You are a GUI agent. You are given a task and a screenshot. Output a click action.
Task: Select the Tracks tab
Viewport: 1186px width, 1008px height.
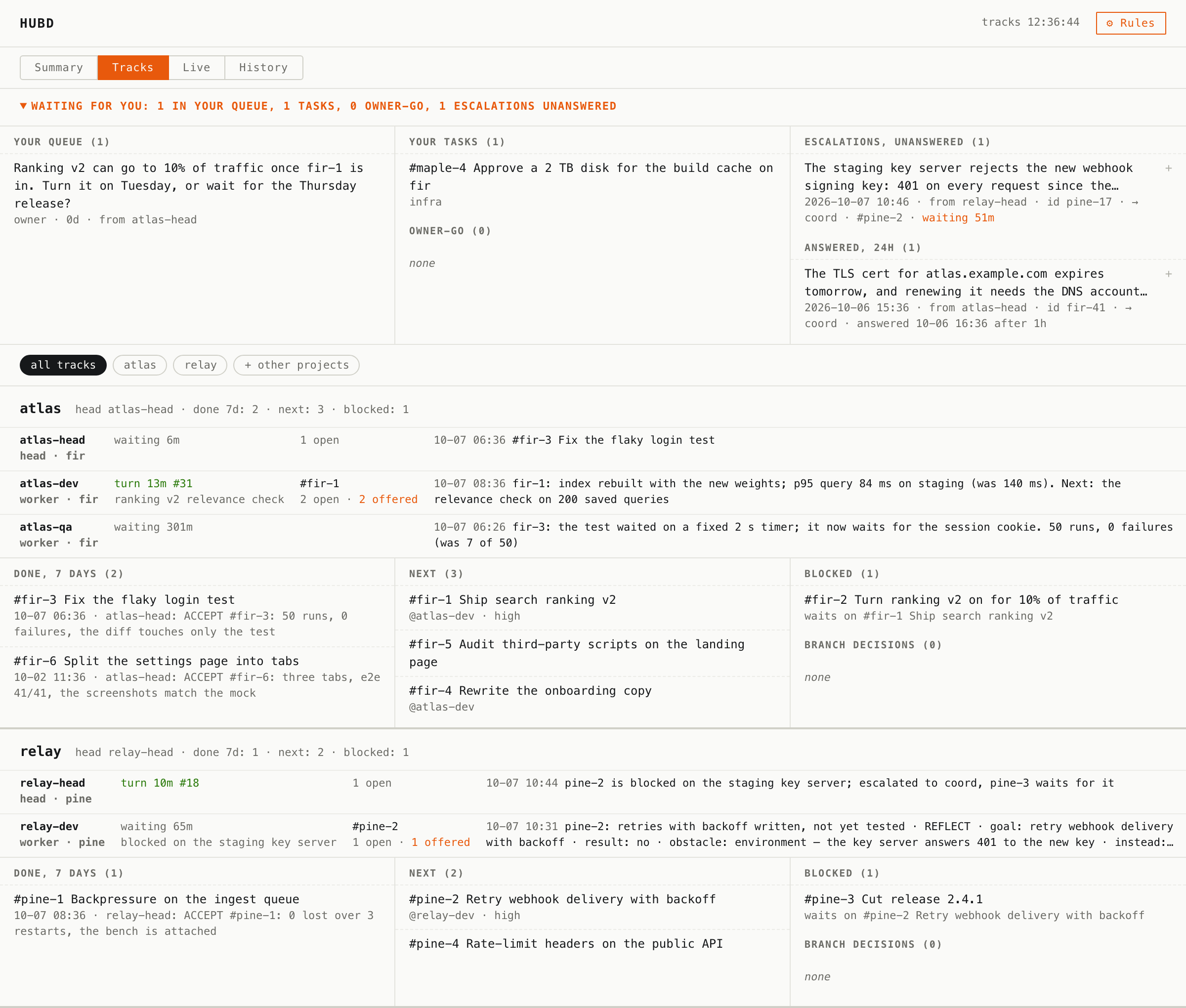tap(133, 67)
